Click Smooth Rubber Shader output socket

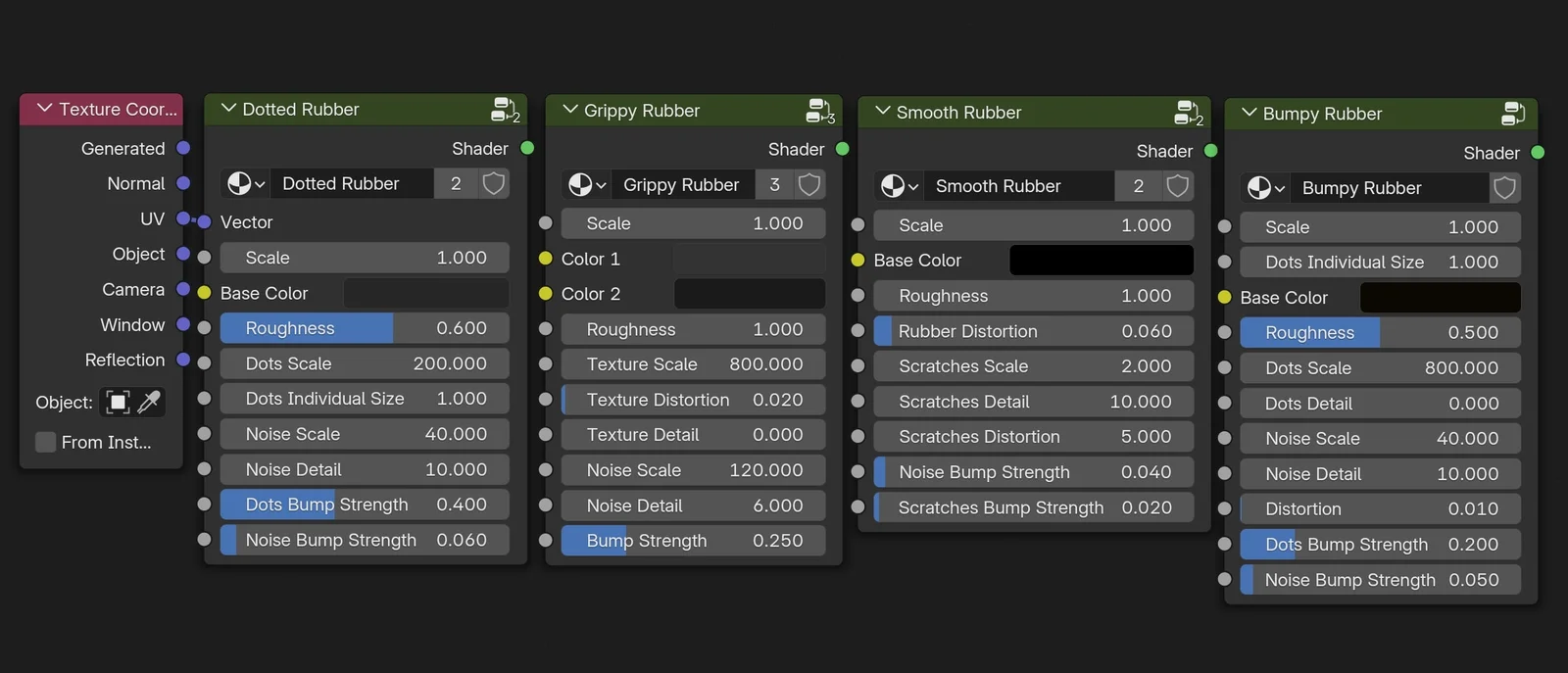pos(1211,151)
